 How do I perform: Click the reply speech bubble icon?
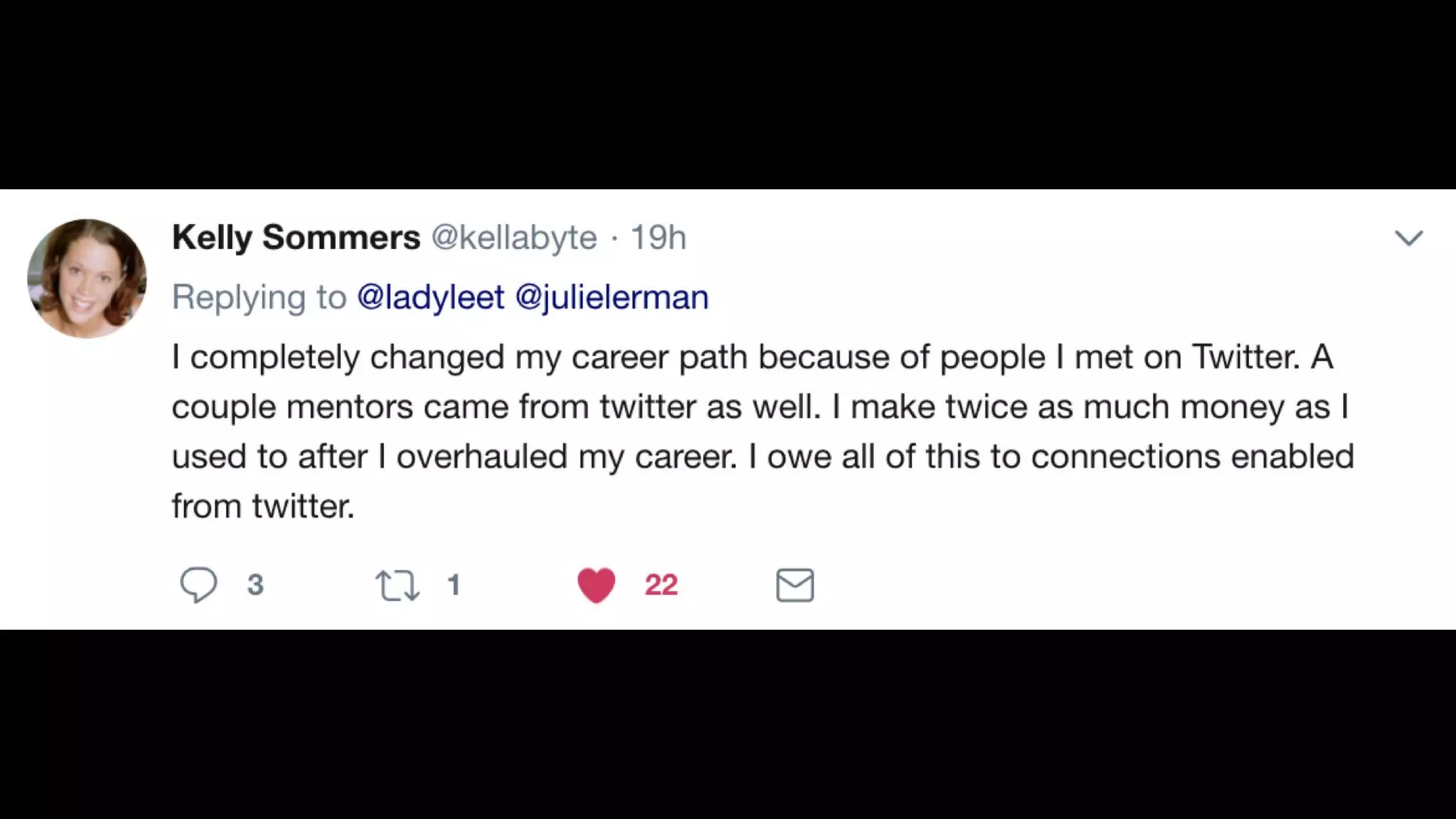pyautogui.click(x=198, y=585)
